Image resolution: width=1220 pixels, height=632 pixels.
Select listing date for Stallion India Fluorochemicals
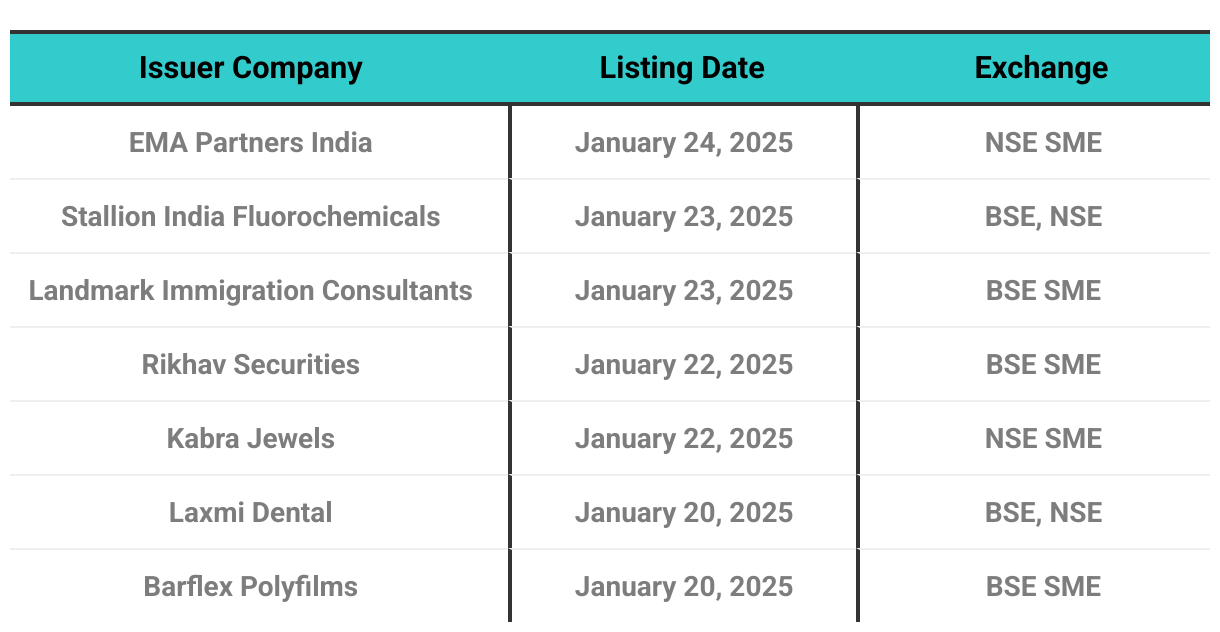pos(683,217)
